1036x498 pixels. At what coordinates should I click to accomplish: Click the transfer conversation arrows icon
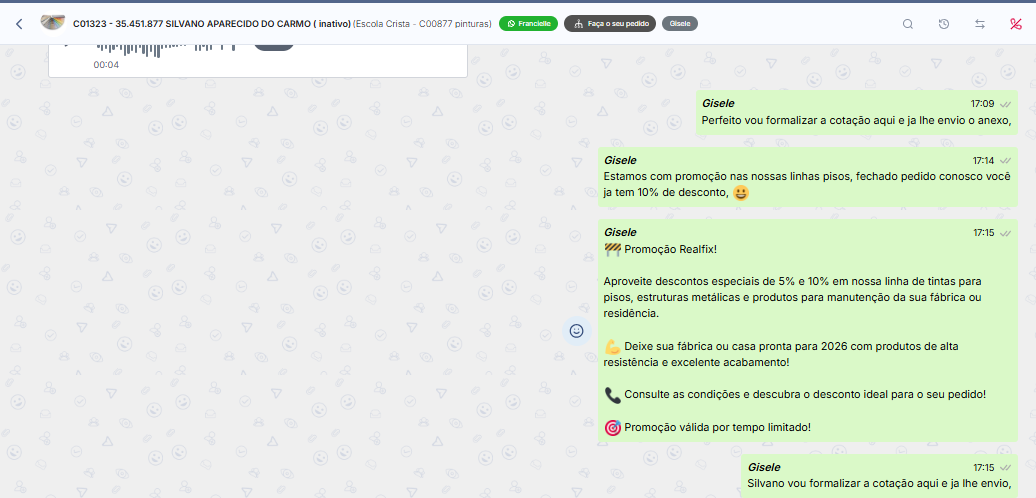pos(980,24)
